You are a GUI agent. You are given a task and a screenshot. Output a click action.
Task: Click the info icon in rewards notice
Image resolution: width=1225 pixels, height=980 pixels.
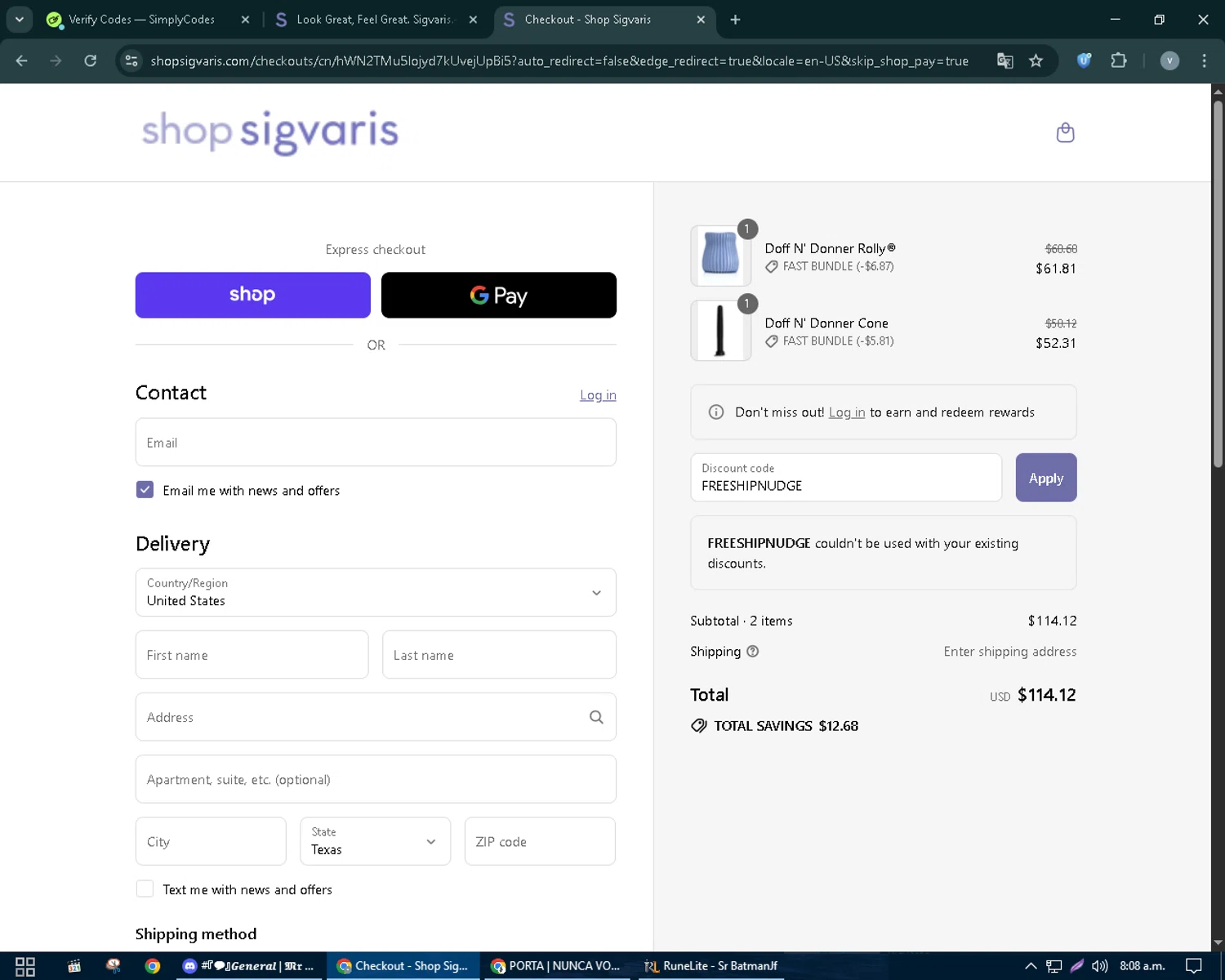(716, 412)
